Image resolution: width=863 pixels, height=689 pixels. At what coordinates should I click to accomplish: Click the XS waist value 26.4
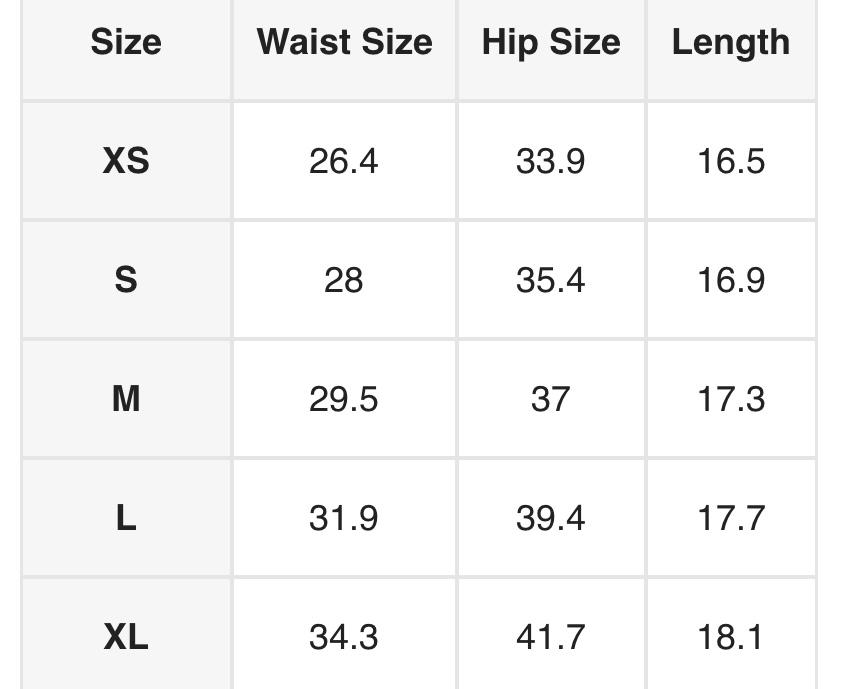[344, 160]
